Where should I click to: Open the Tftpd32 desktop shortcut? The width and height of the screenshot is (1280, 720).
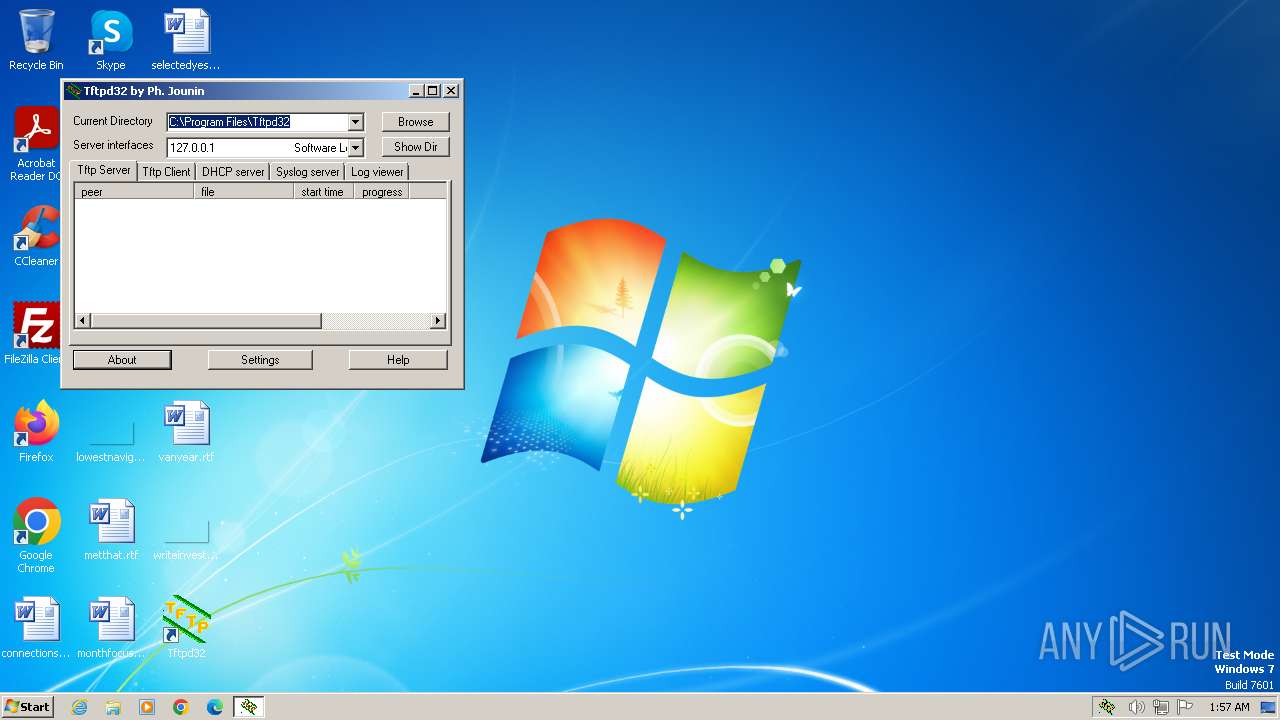(186, 628)
